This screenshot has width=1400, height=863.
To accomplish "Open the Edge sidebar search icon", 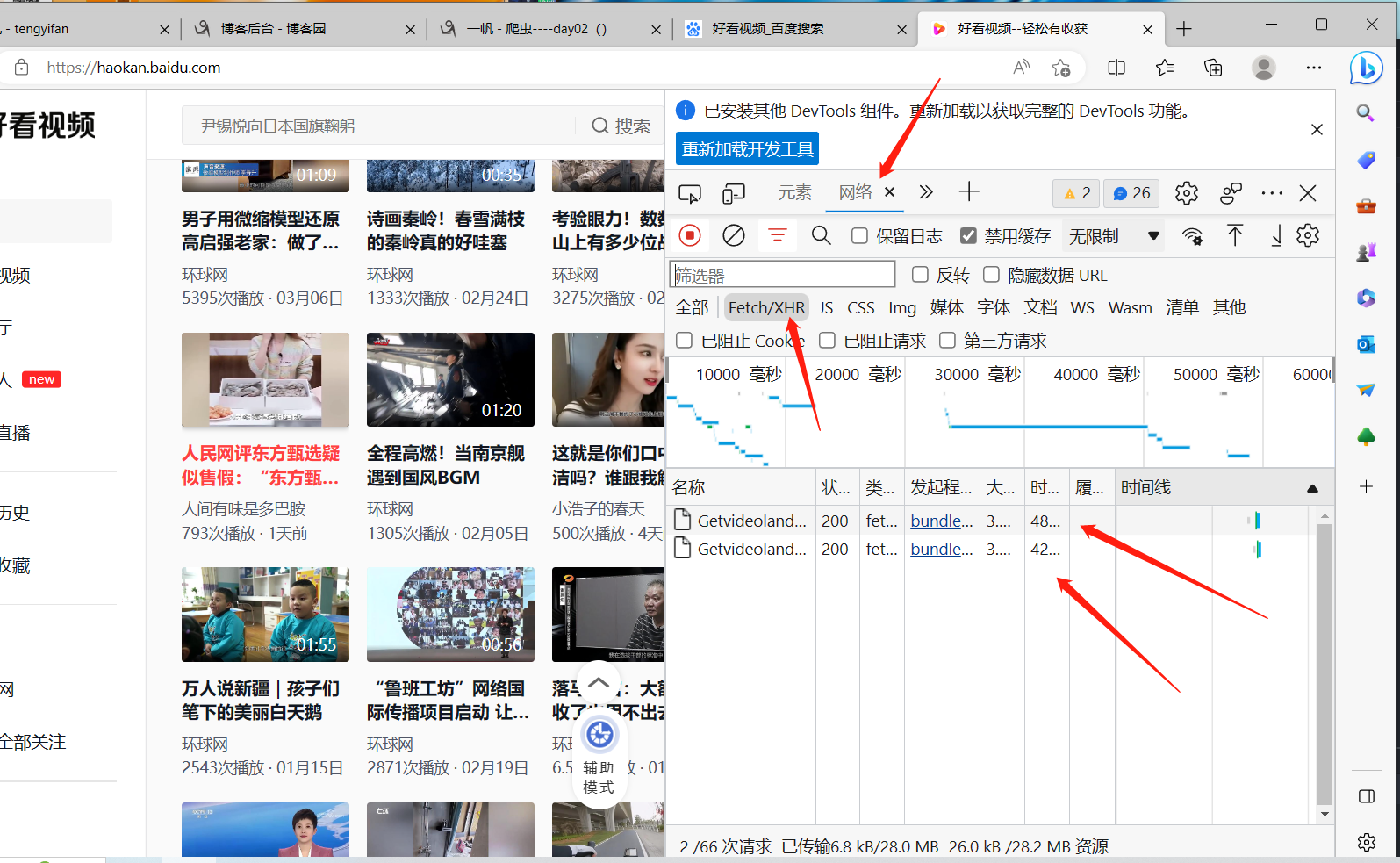I will click(1366, 113).
